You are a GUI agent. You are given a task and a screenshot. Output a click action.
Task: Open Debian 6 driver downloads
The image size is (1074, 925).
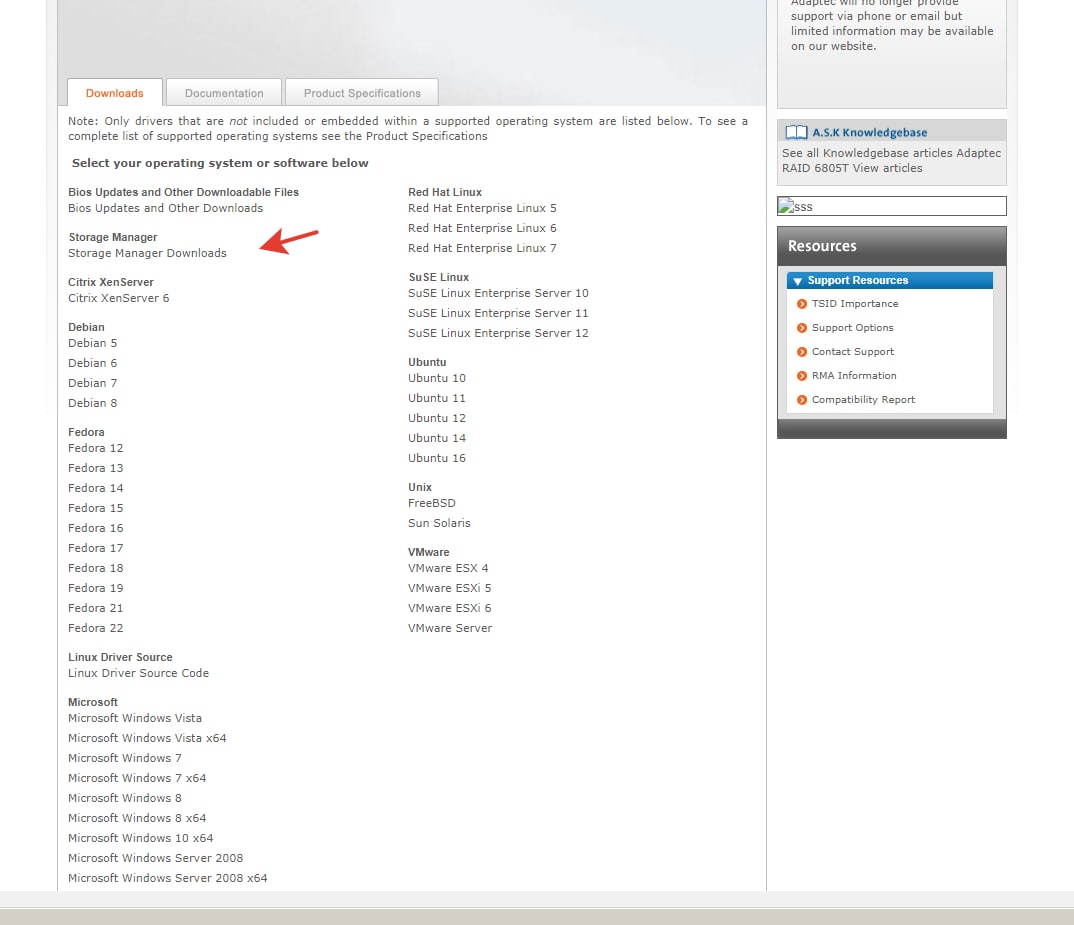[92, 362]
